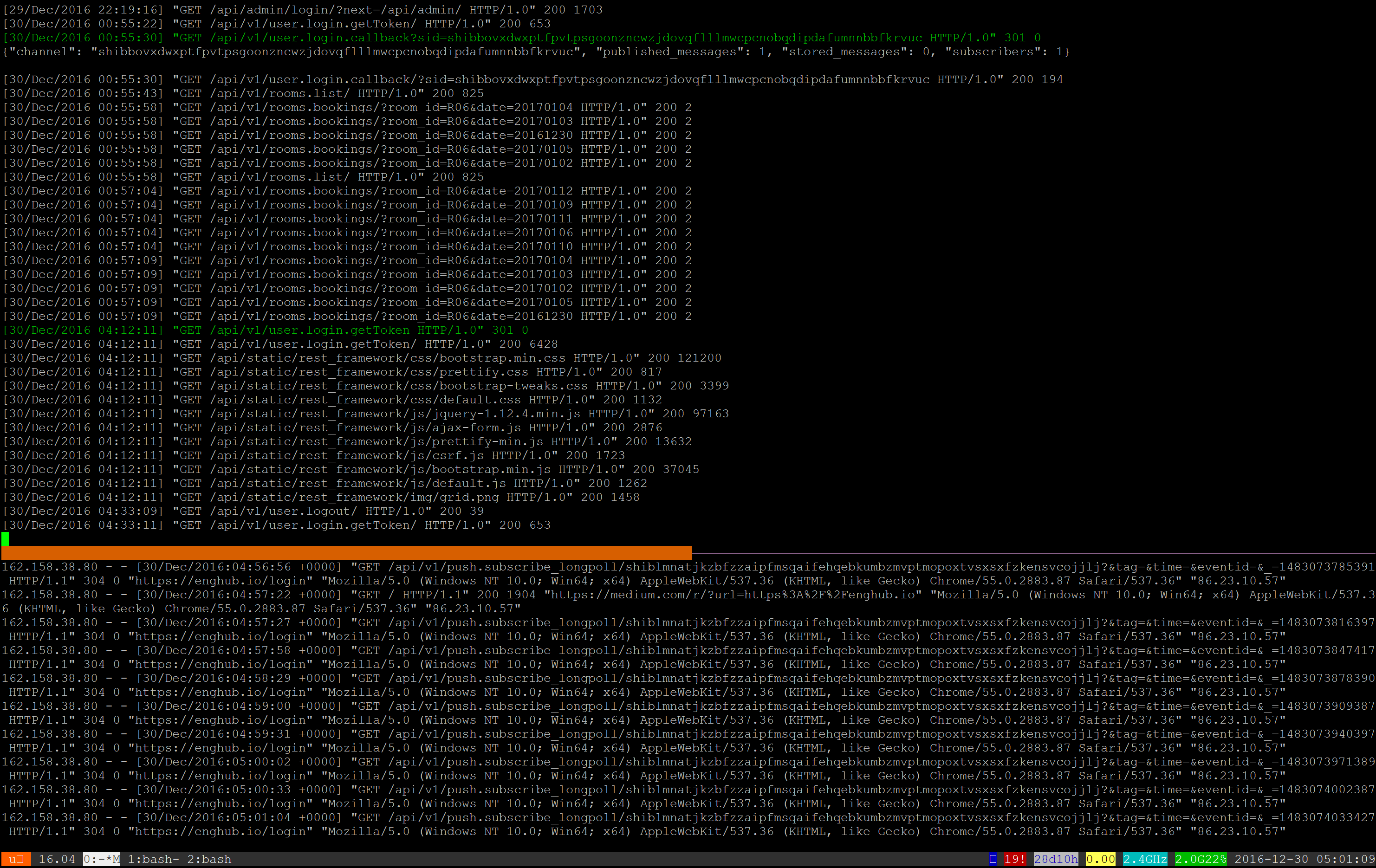Click the green 'user.login.getToken' 301 log line

266,330
